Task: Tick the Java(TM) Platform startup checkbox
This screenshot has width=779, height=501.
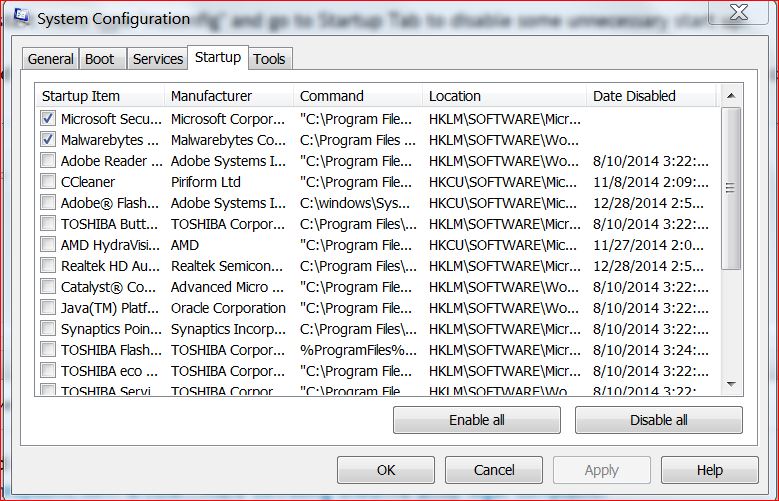Action: (x=48, y=307)
